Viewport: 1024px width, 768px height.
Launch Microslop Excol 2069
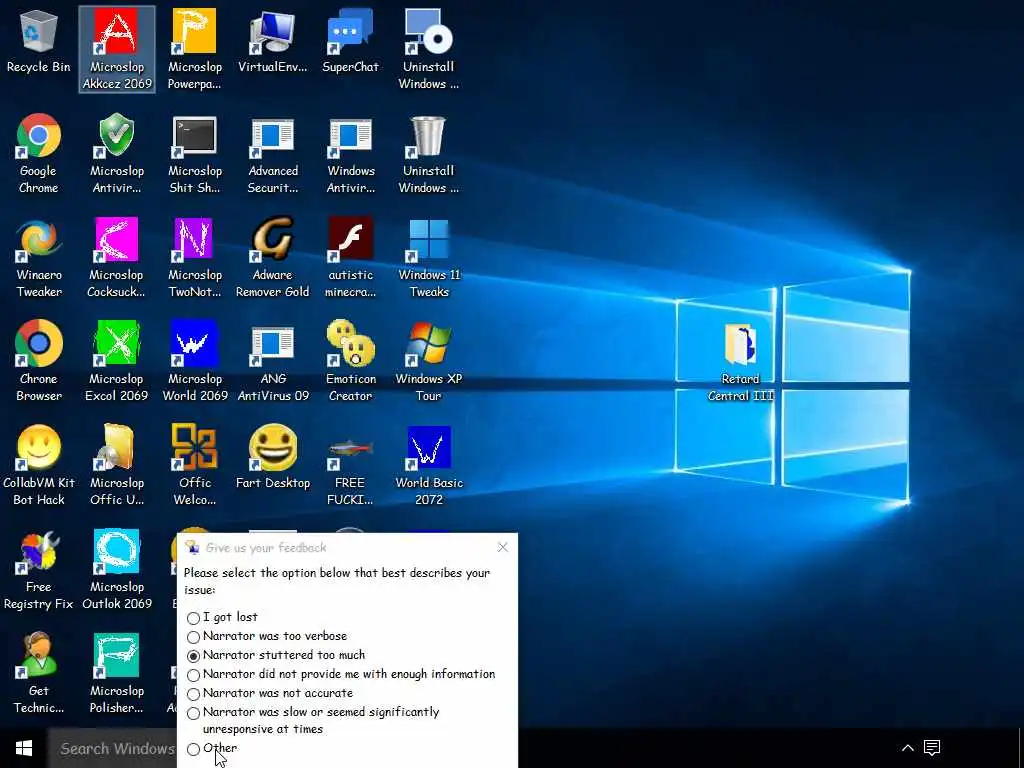(116, 362)
